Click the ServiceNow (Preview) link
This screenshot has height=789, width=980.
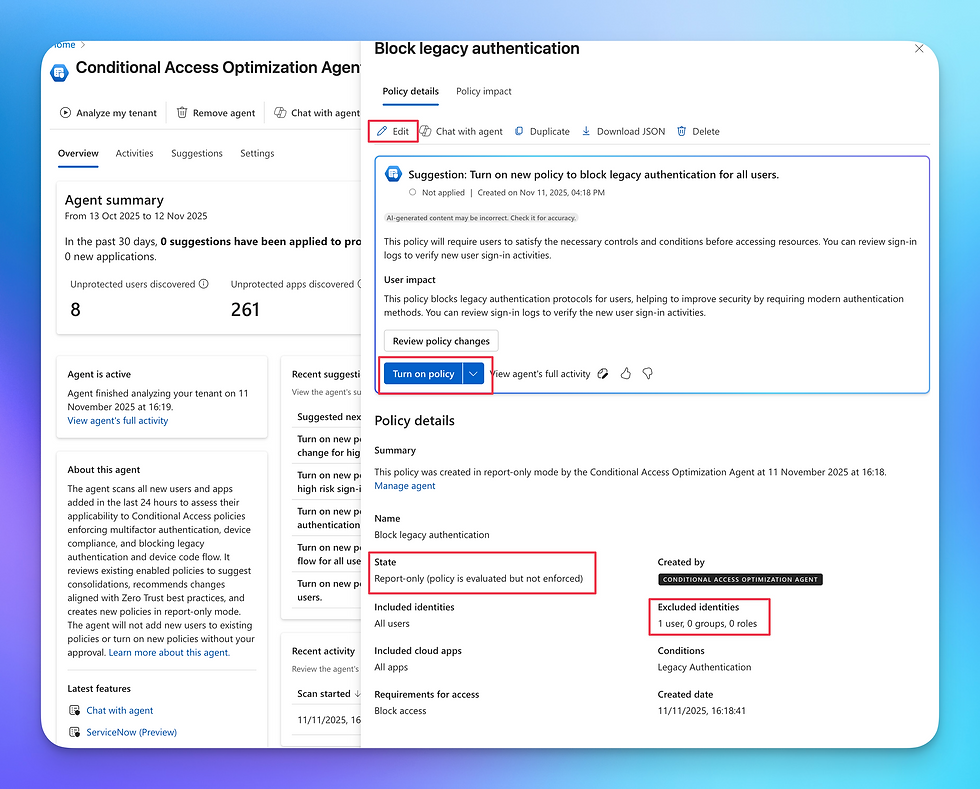pyautogui.click(x=131, y=732)
